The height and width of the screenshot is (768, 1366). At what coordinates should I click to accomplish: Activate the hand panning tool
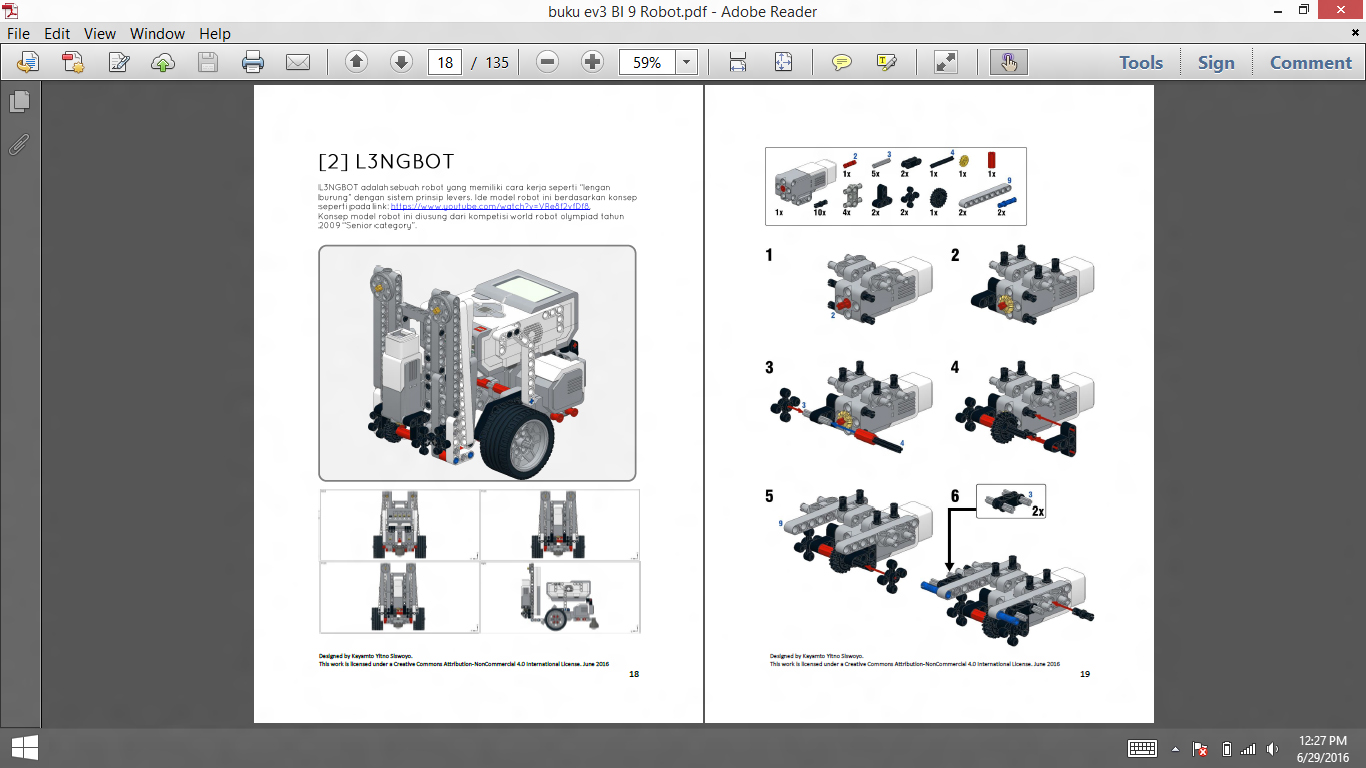[x=1008, y=62]
